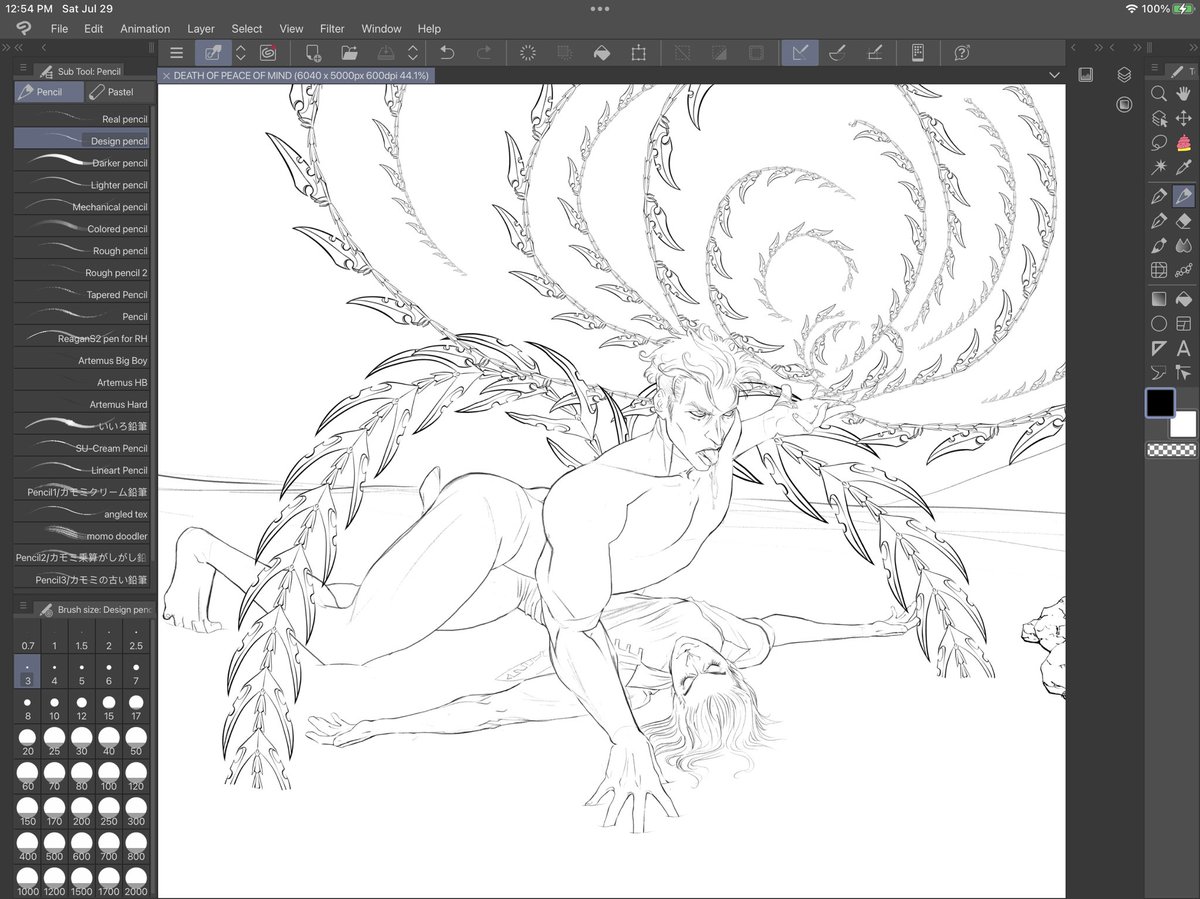Open smartphone connection icon in command bar
The height and width of the screenshot is (899, 1200).
[x=917, y=53]
